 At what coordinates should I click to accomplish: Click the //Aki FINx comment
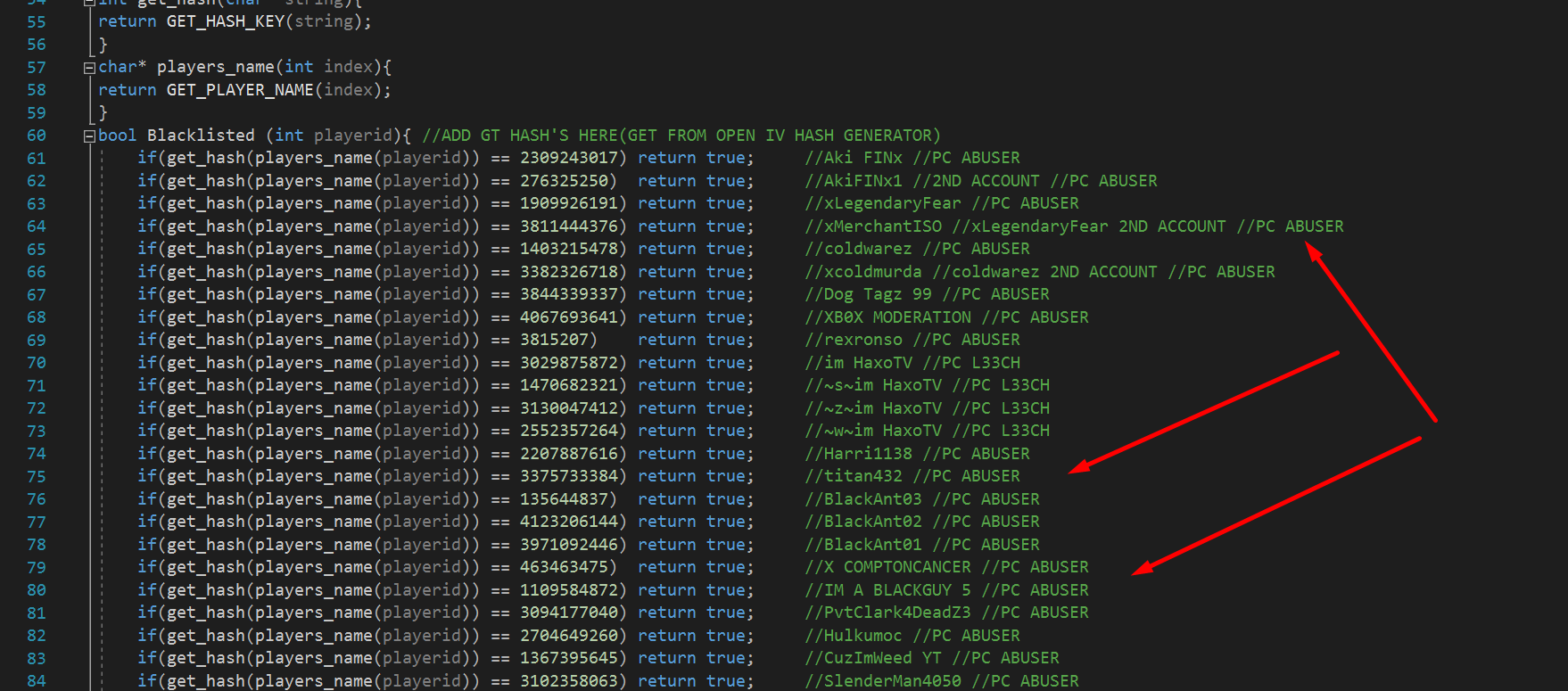coord(854,158)
